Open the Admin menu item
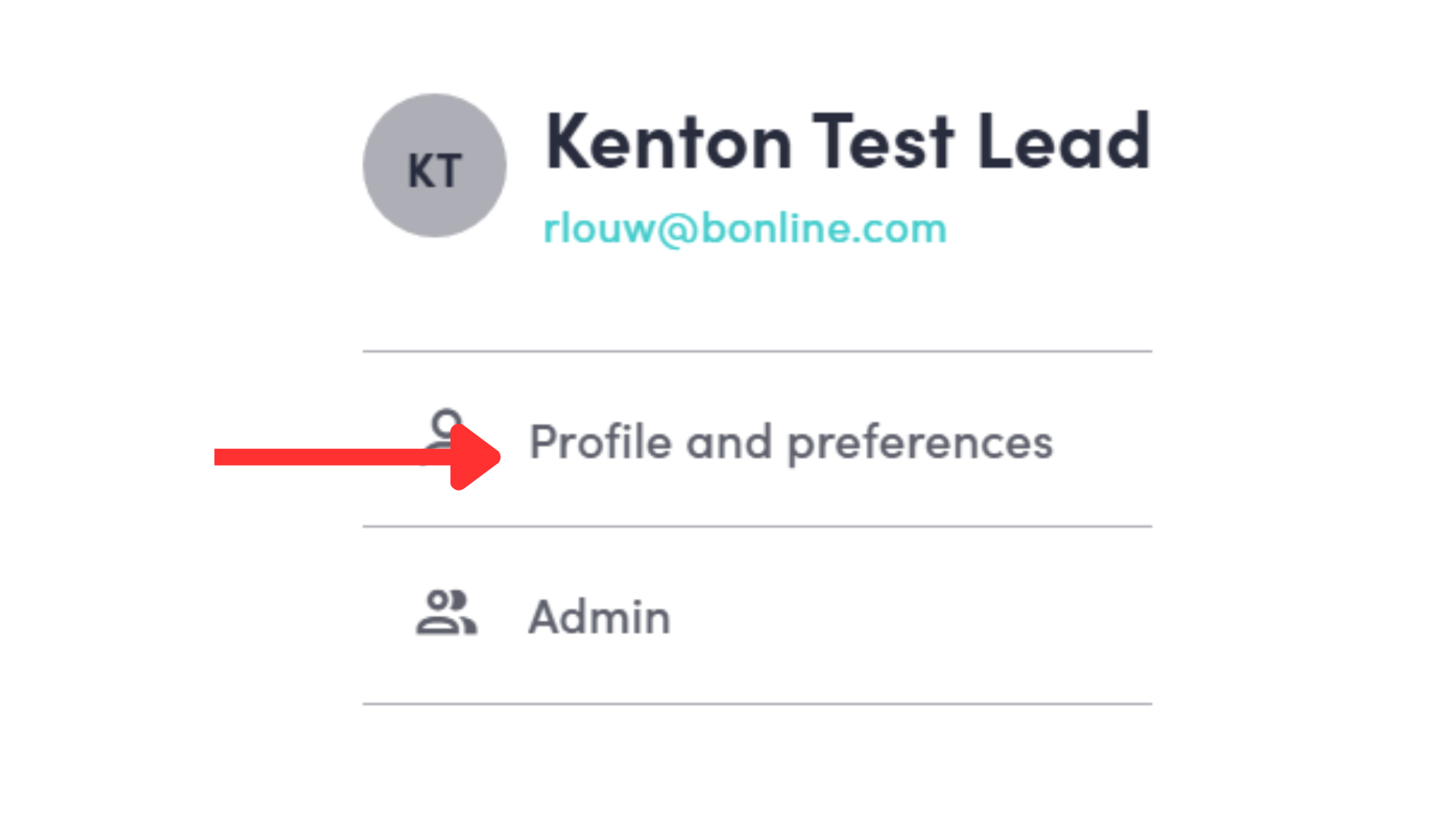Screen dimensions: 1456x819 click(599, 617)
